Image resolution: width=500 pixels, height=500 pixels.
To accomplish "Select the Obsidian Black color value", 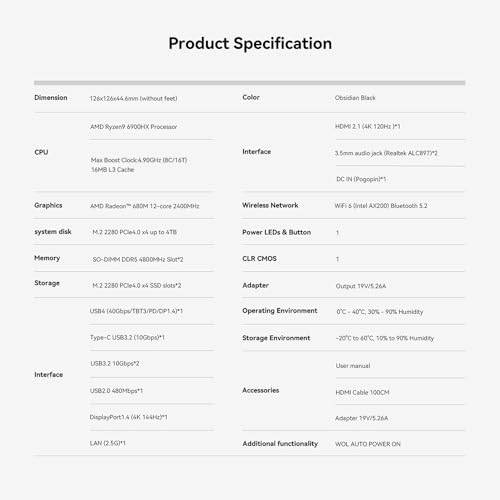I will click(355, 98).
